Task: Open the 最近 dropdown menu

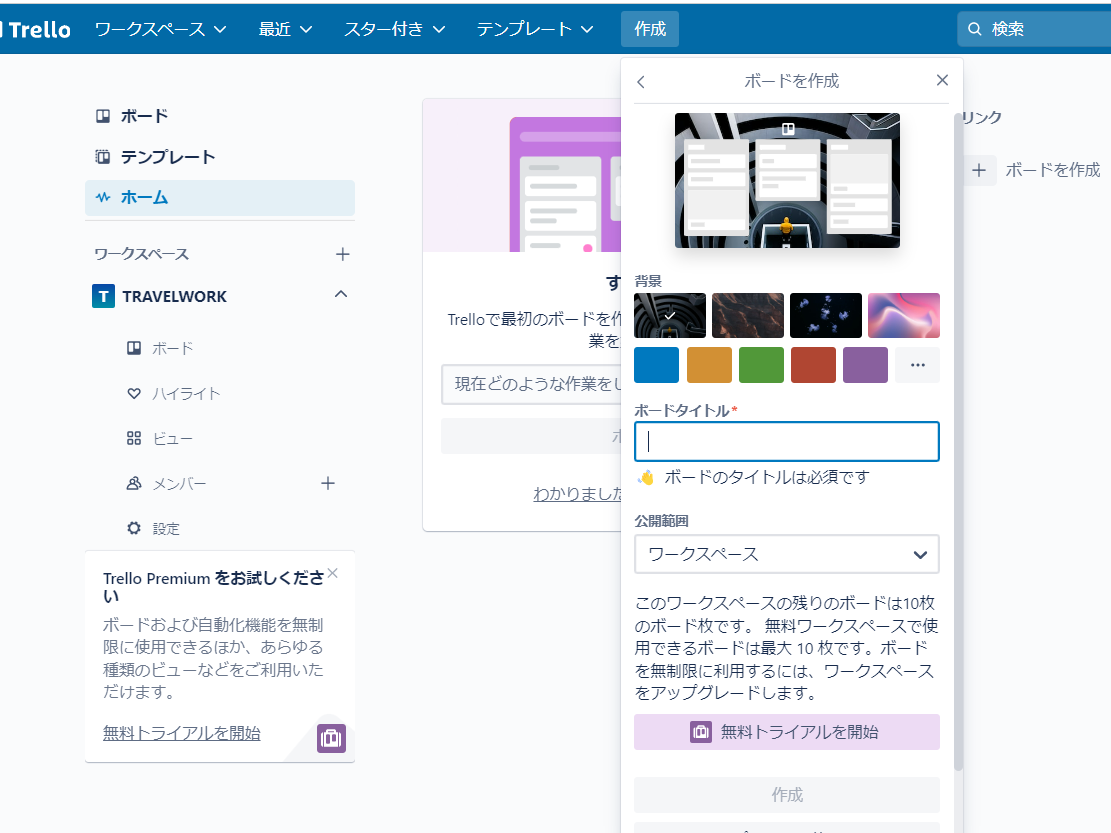Action: coord(285,29)
